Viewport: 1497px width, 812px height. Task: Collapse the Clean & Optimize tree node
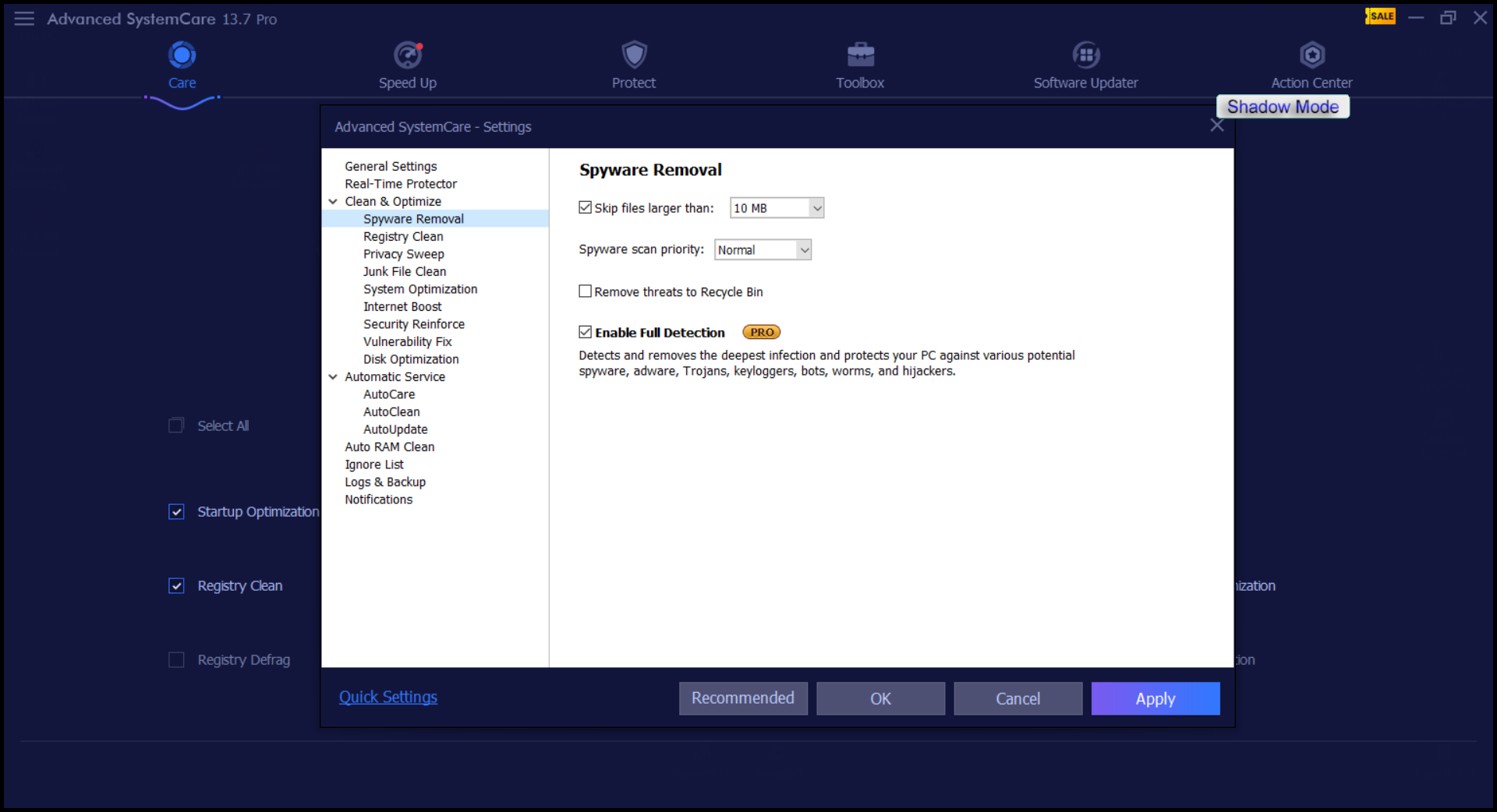point(333,202)
